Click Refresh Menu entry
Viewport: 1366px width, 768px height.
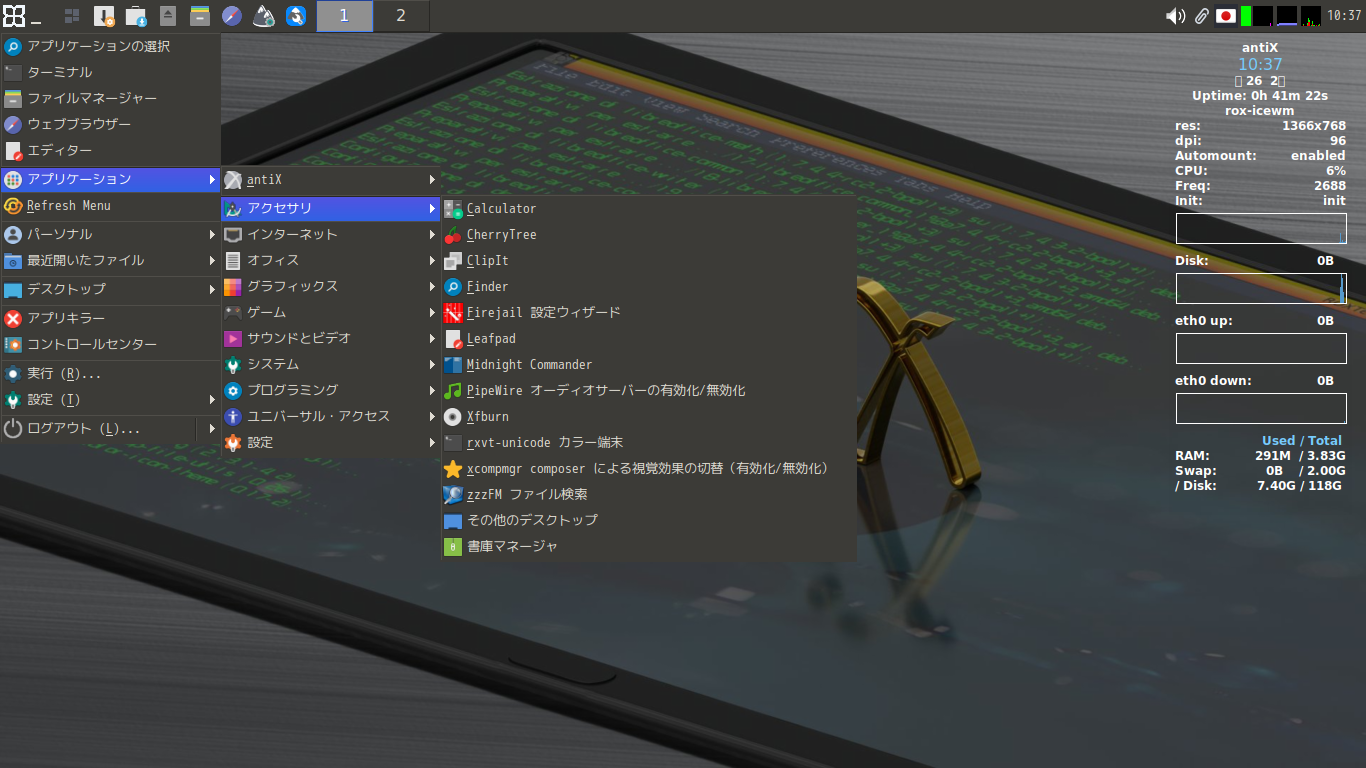click(x=110, y=206)
